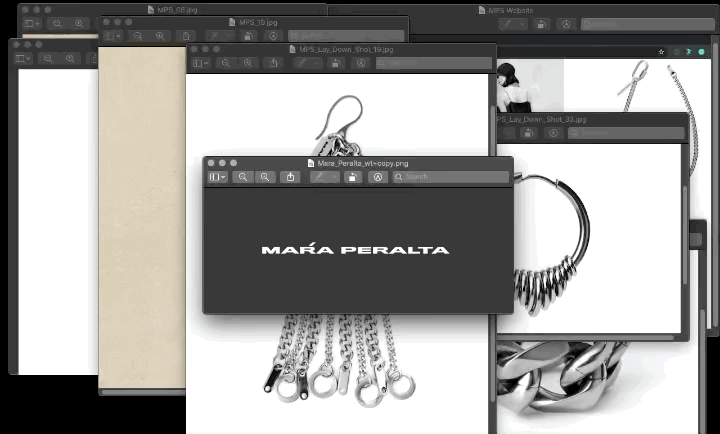Open highlight color dropdown arrow in Mara_Peralta_wt+copy.png window
The width and height of the screenshot is (720, 434).
click(335, 177)
